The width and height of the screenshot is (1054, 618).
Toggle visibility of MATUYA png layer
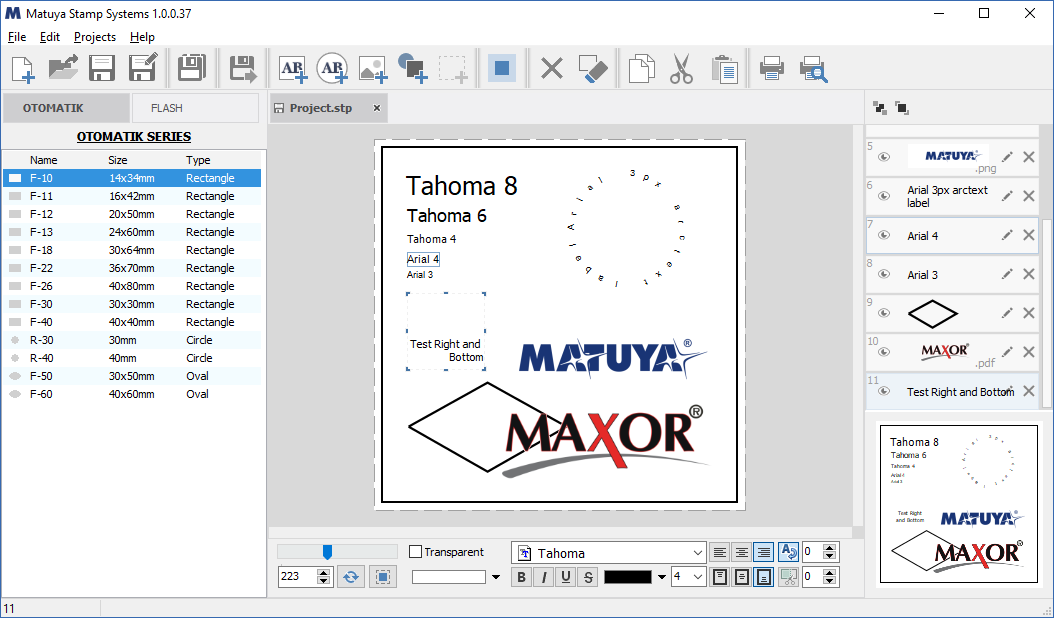coord(884,157)
